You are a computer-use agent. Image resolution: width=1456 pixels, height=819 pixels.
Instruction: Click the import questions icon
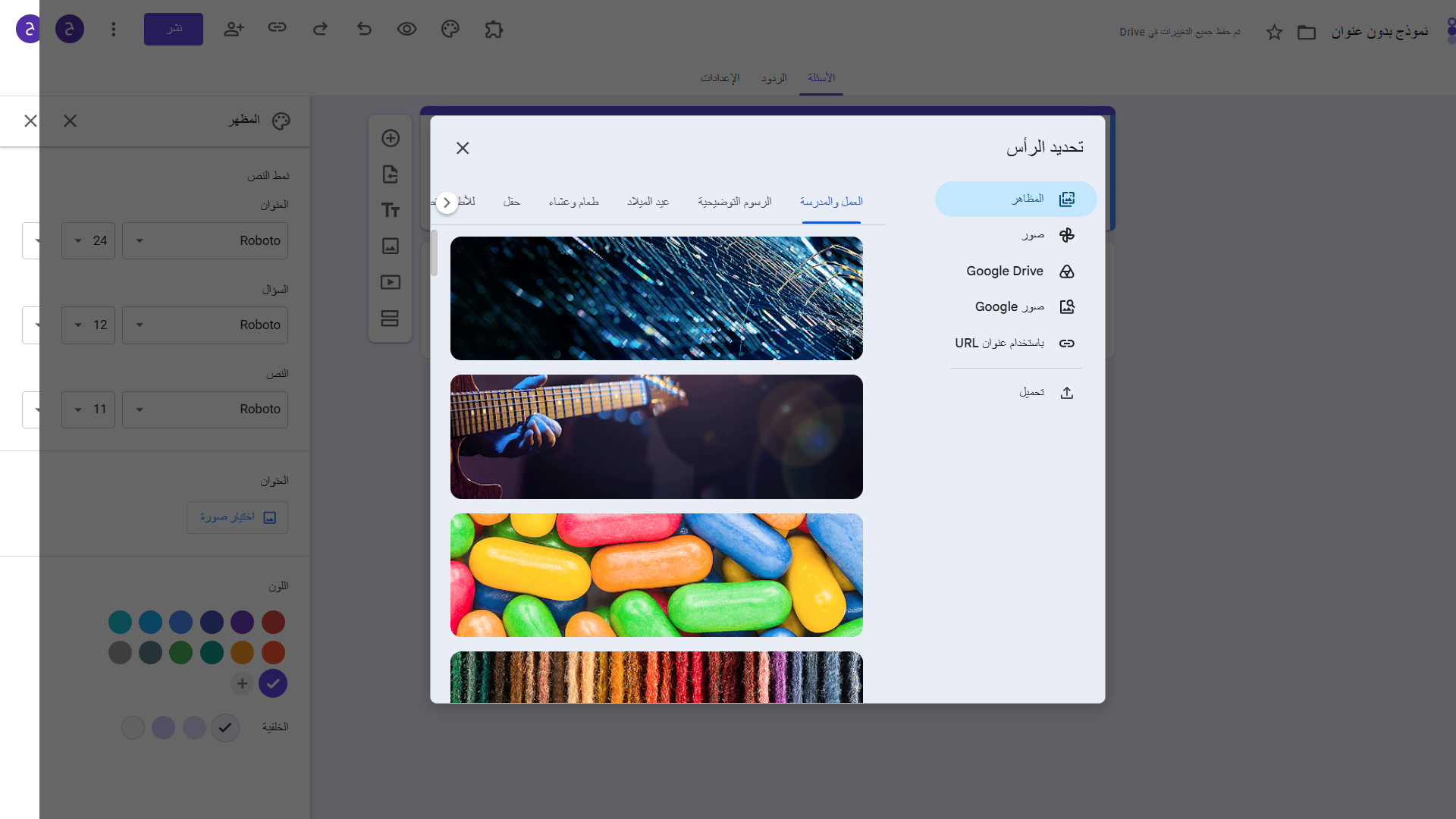pyautogui.click(x=391, y=174)
